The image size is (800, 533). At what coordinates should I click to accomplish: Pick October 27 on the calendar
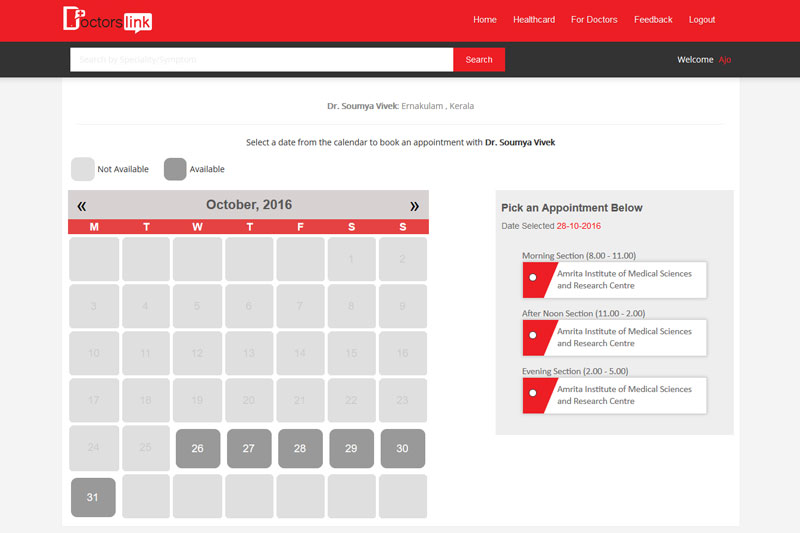point(249,449)
